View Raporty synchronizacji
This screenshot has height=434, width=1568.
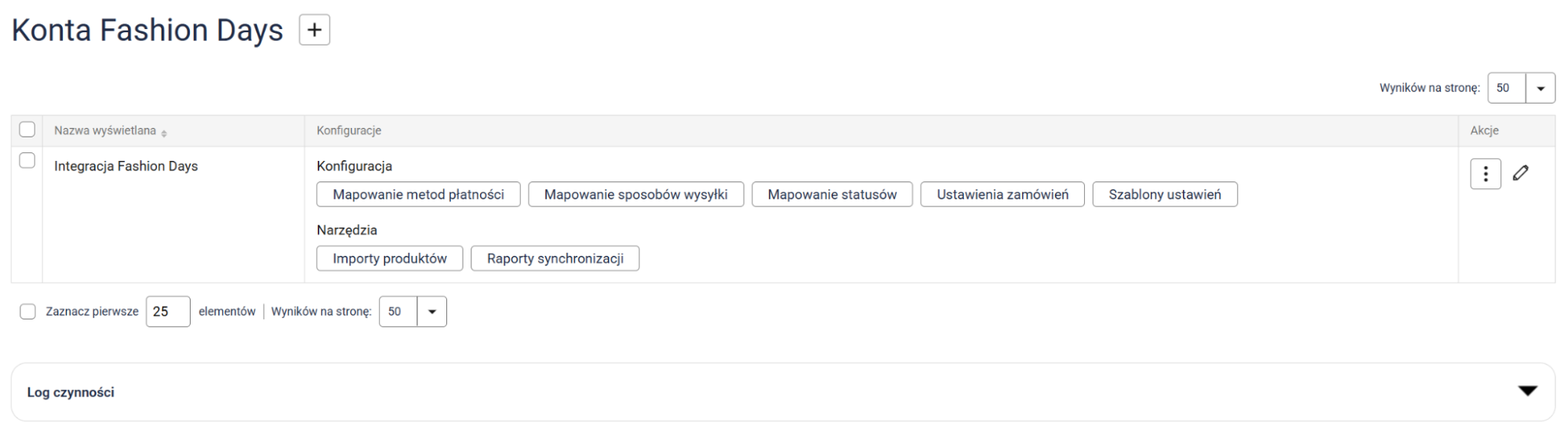tap(555, 258)
